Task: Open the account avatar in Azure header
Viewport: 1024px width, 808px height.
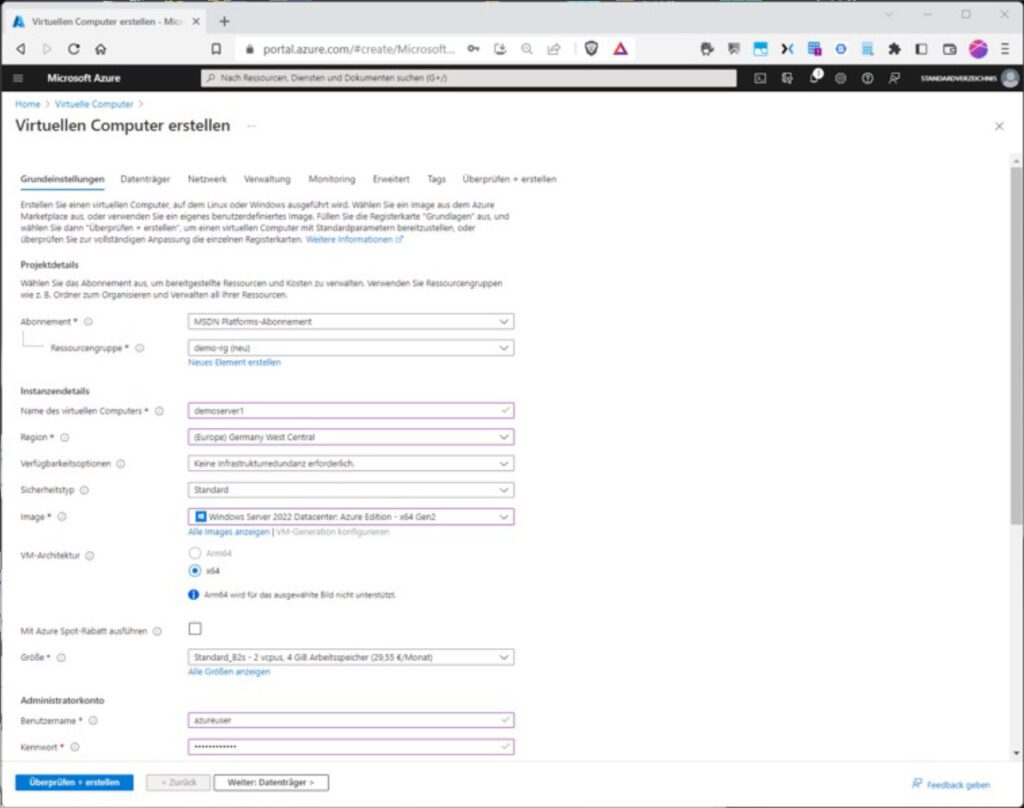Action: pos(1010,78)
